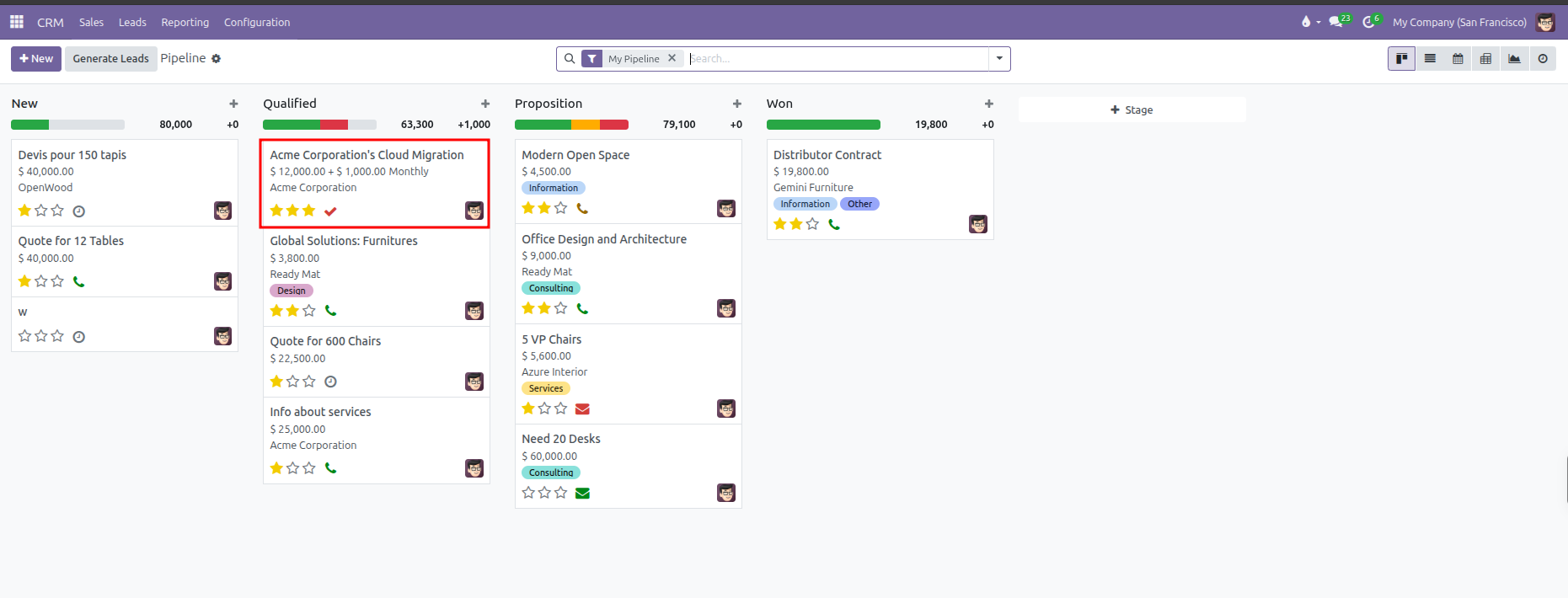Click the Other tag on Distributor Contract
This screenshot has width=1568, height=598.
click(859, 204)
